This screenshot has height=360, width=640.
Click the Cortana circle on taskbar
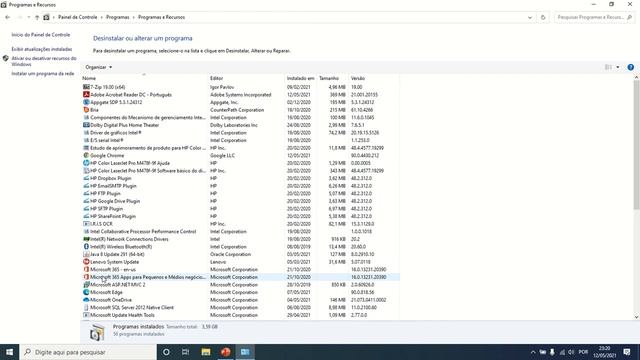point(166,352)
